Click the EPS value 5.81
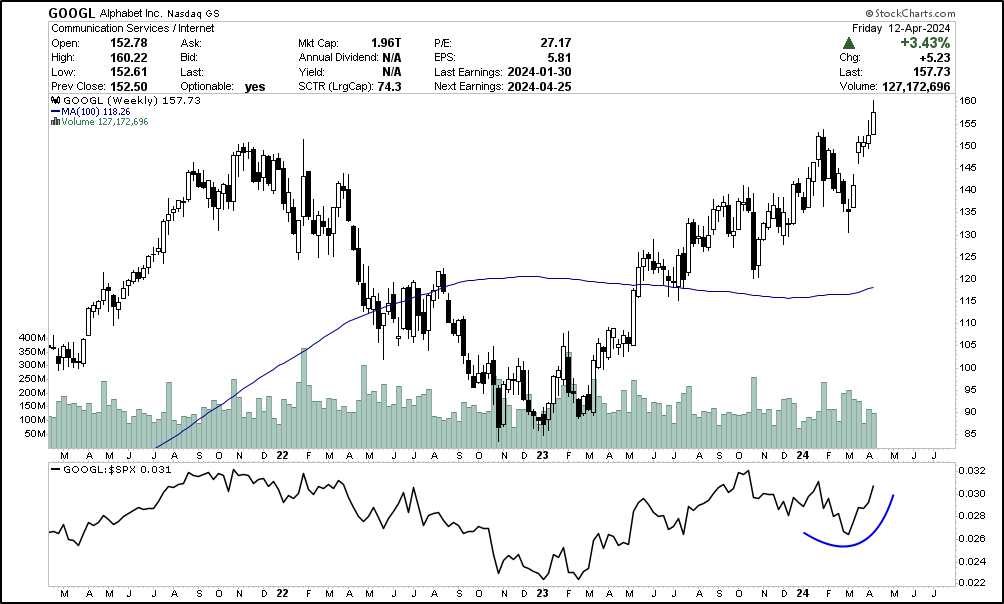1004x604 pixels. (x=559, y=58)
